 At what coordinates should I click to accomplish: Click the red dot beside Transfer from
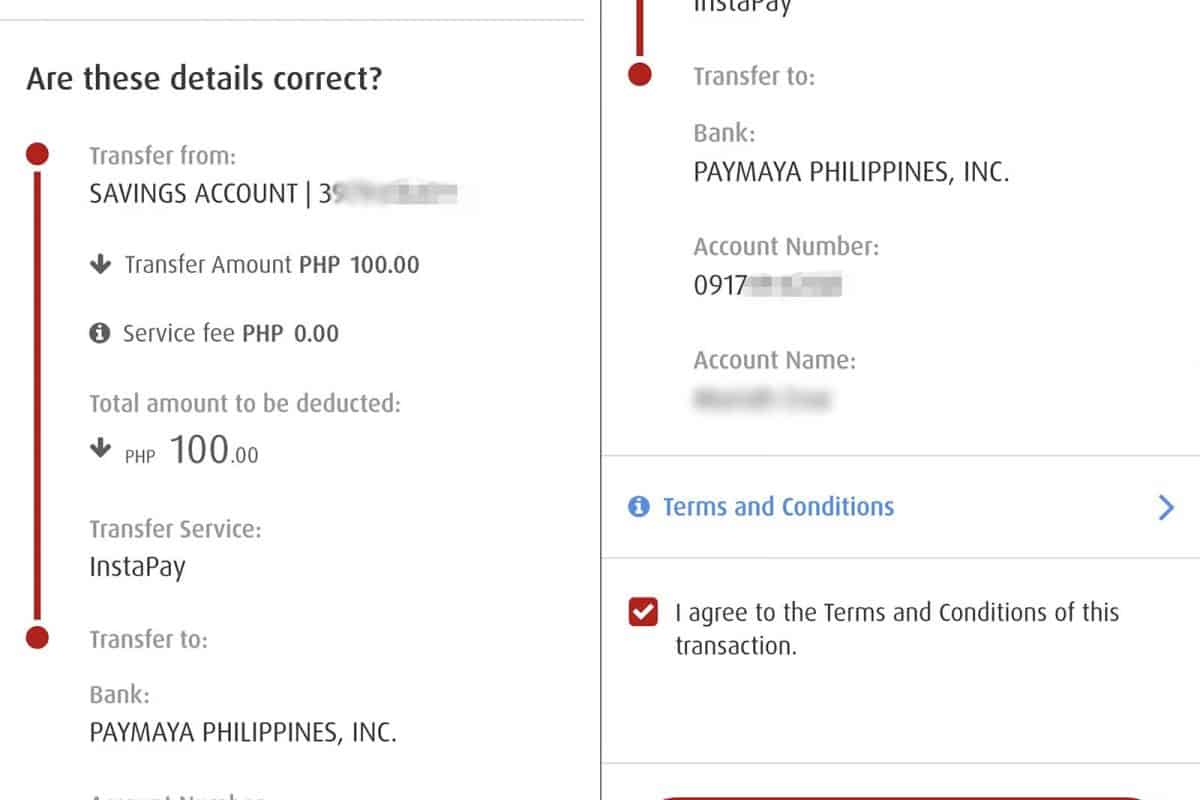coord(37,154)
